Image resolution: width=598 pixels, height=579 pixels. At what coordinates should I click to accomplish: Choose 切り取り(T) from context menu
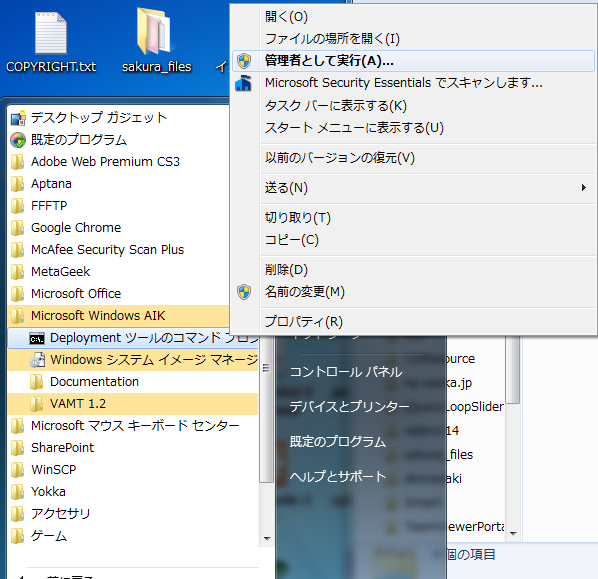click(x=413, y=217)
